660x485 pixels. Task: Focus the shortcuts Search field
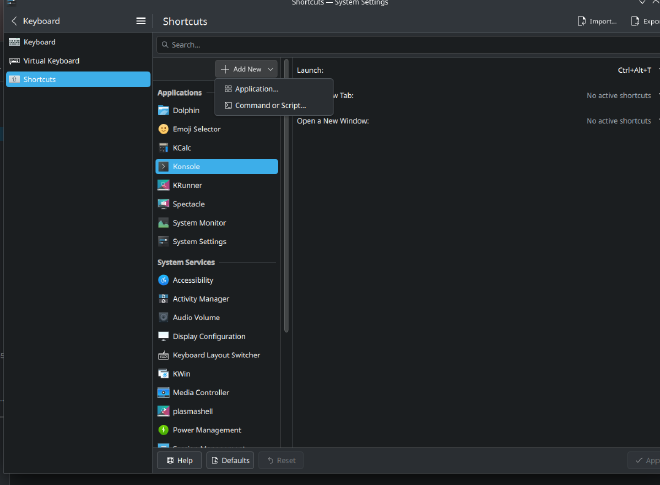[400, 45]
